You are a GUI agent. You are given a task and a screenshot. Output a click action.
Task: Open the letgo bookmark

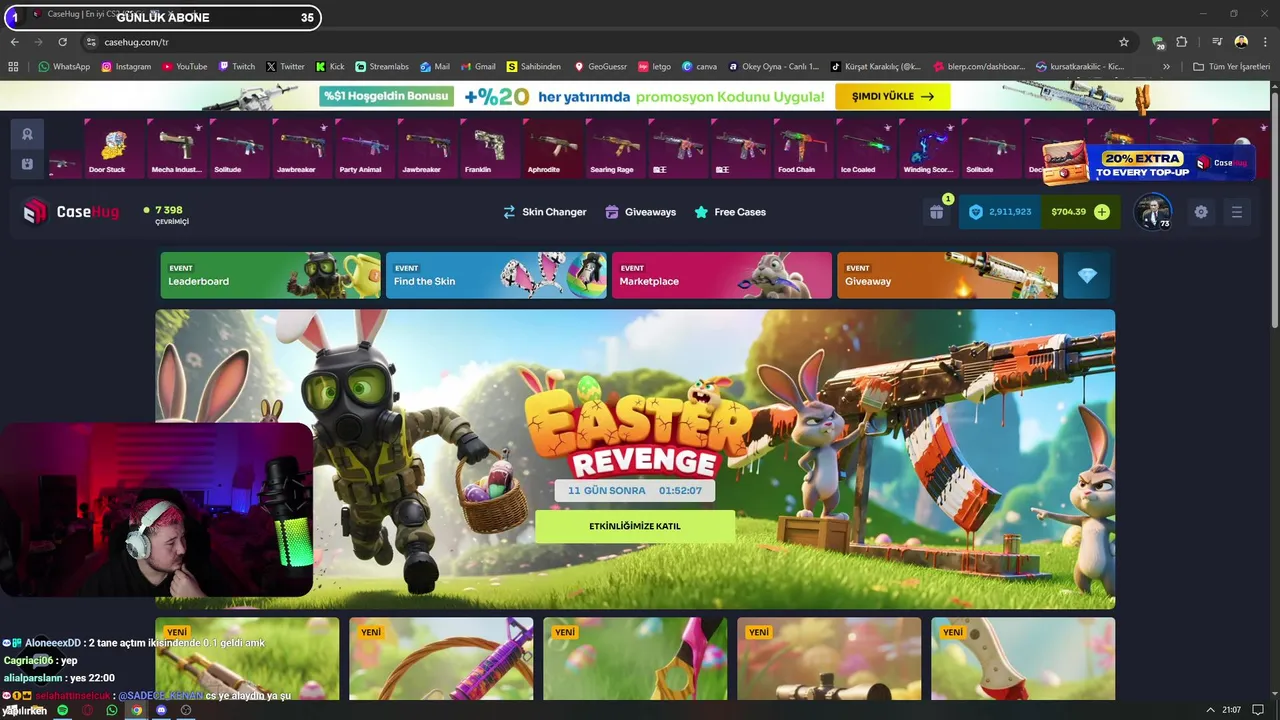655,67
